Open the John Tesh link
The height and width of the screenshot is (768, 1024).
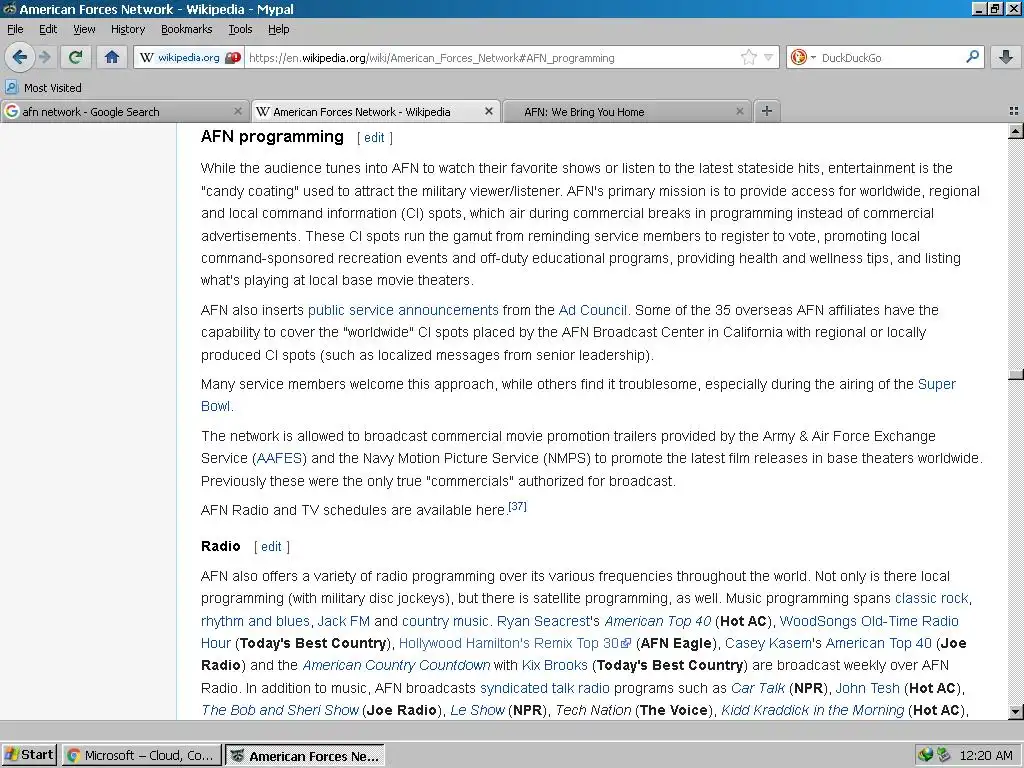coord(867,688)
